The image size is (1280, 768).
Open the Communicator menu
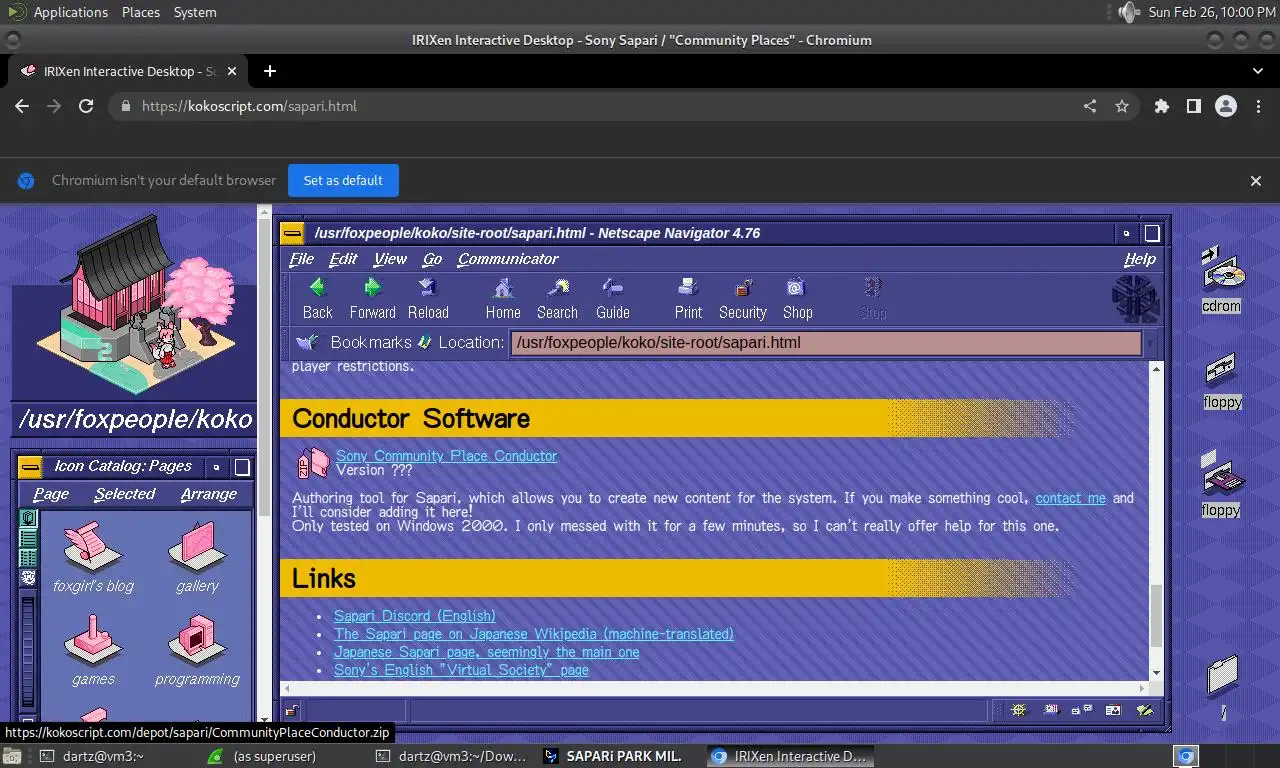click(508, 259)
